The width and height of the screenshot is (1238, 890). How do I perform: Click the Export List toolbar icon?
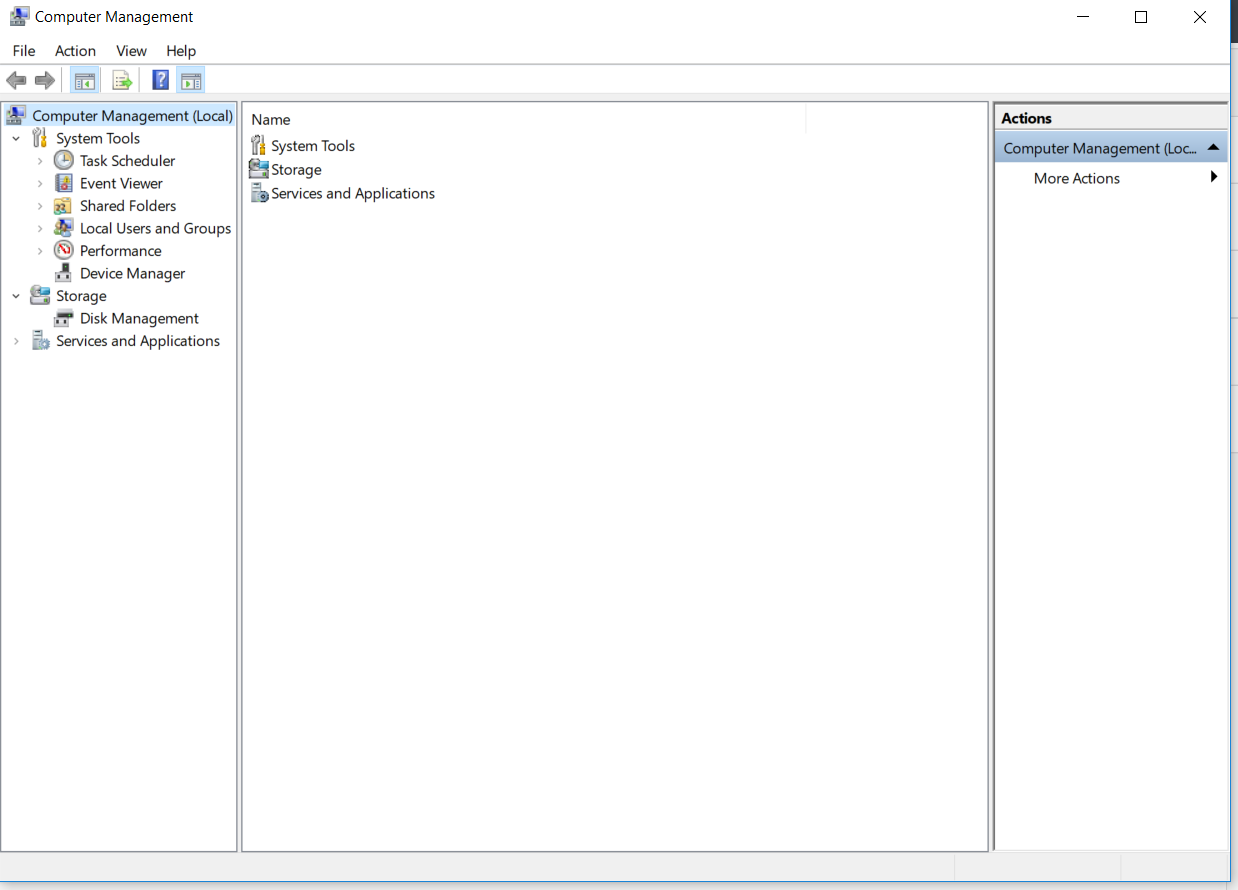click(x=122, y=80)
